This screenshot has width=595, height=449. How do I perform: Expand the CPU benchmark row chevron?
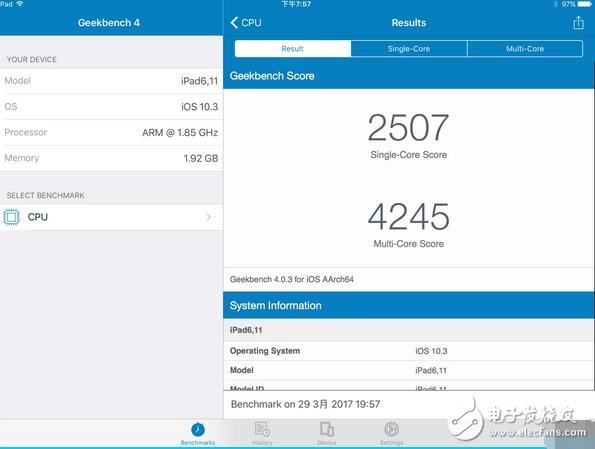coord(208,217)
